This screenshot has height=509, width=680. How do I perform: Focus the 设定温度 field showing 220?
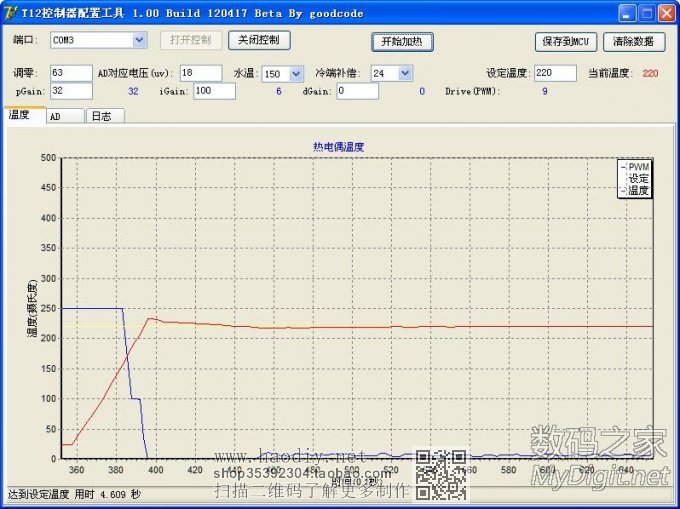(x=554, y=73)
